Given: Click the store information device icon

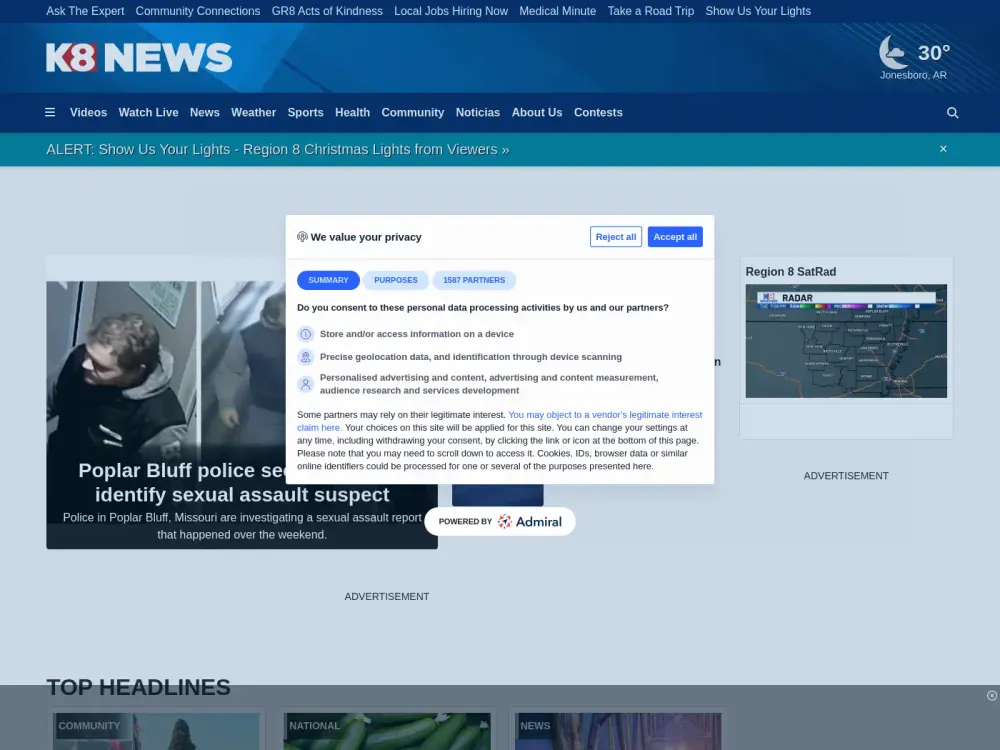Looking at the screenshot, I should pyautogui.click(x=306, y=334).
